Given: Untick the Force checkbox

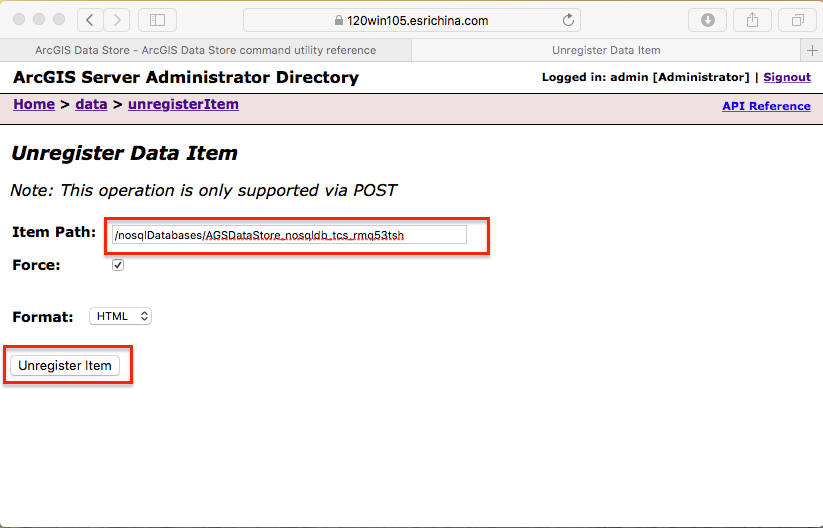Looking at the screenshot, I should (x=118, y=265).
